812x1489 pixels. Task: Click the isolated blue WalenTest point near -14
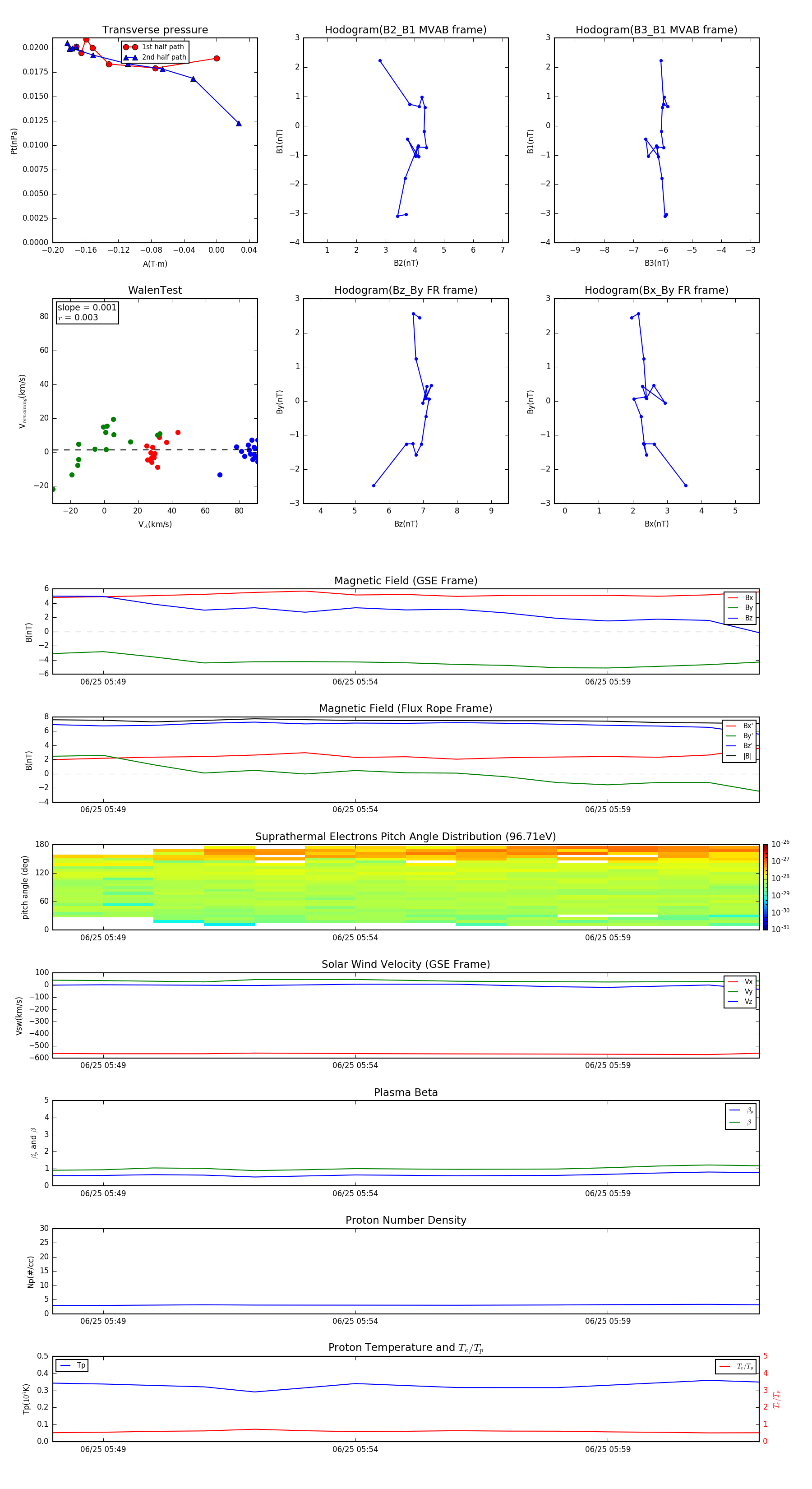click(x=220, y=475)
